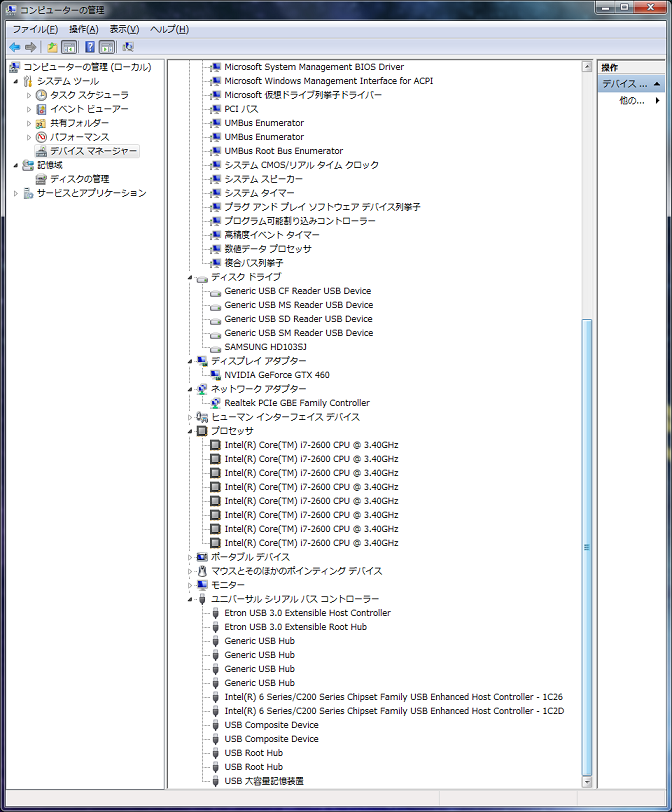This screenshot has height=812, width=672.
Task: Collapse the ディスク ドライブ category
Action: coord(190,278)
